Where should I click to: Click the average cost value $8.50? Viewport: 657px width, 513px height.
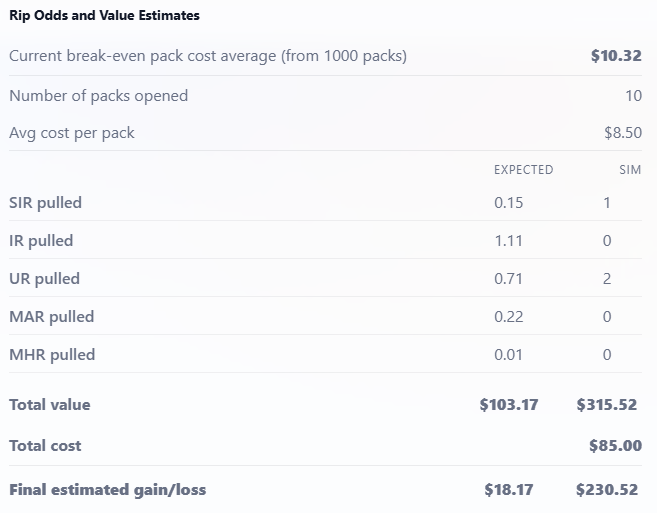click(x=622, y=133)
